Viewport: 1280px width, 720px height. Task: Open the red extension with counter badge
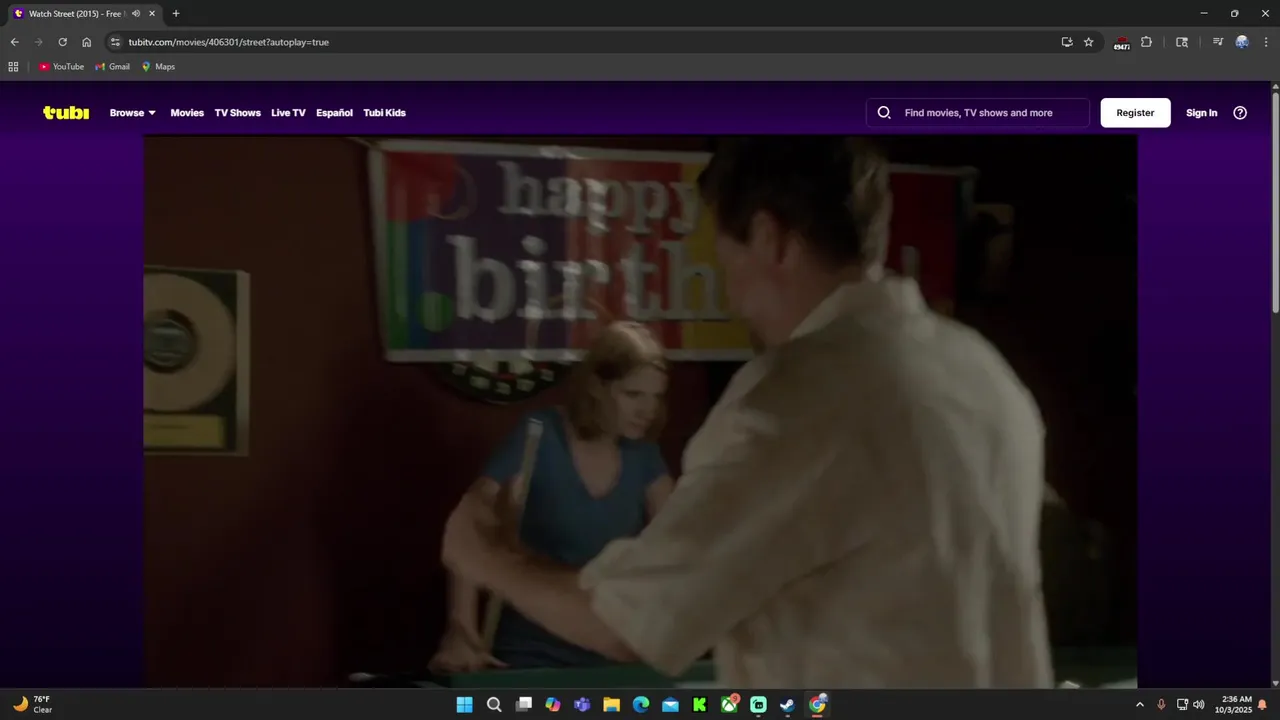pyautogui.click(x=1121, y=43)
